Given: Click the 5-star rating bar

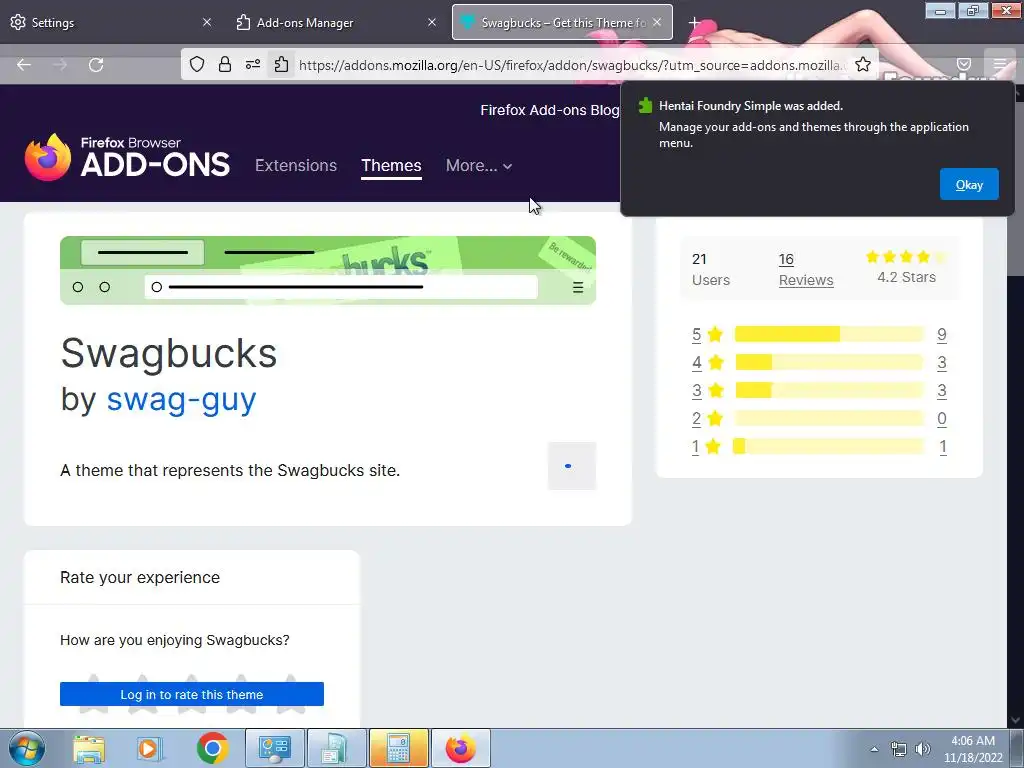Looking at the screenshot, I should [829, 334].
